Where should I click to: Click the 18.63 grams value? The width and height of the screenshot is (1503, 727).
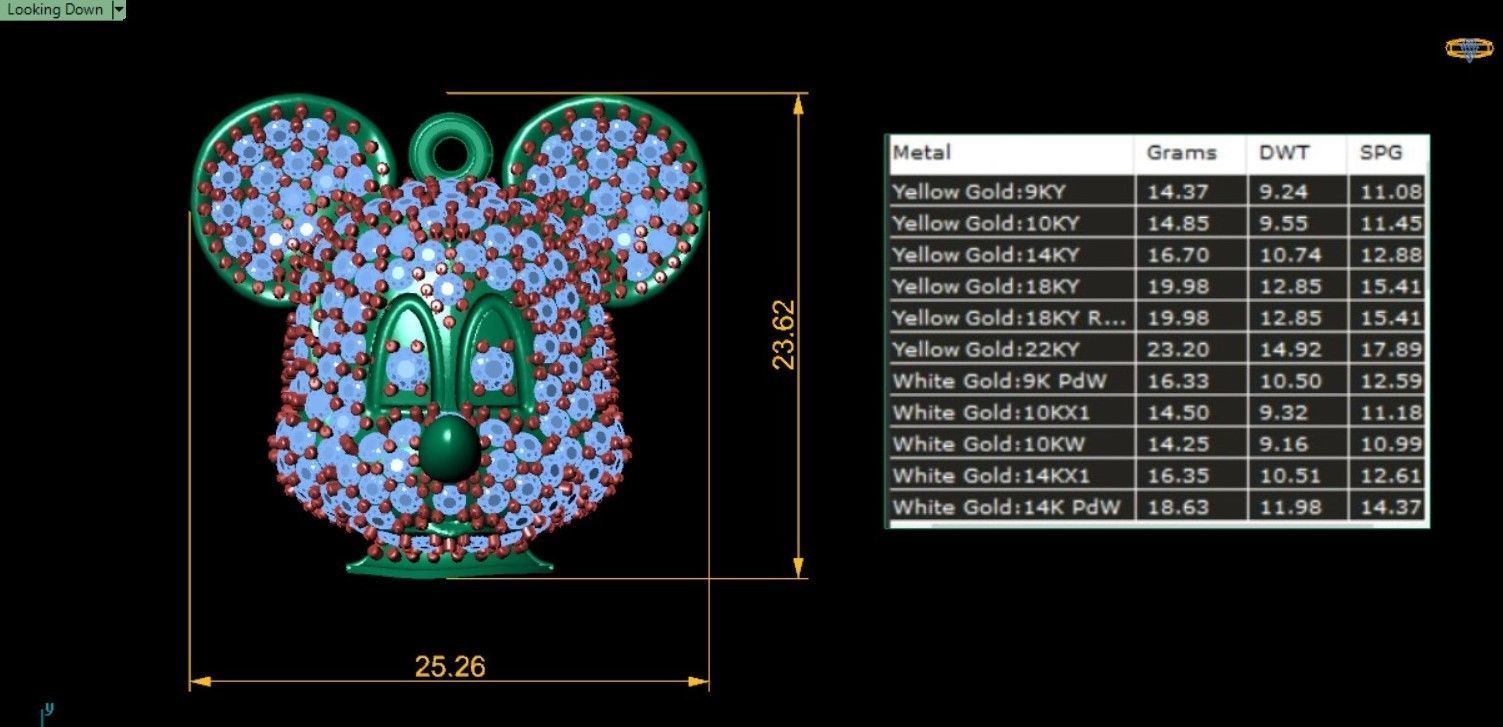click(1178, 506)
